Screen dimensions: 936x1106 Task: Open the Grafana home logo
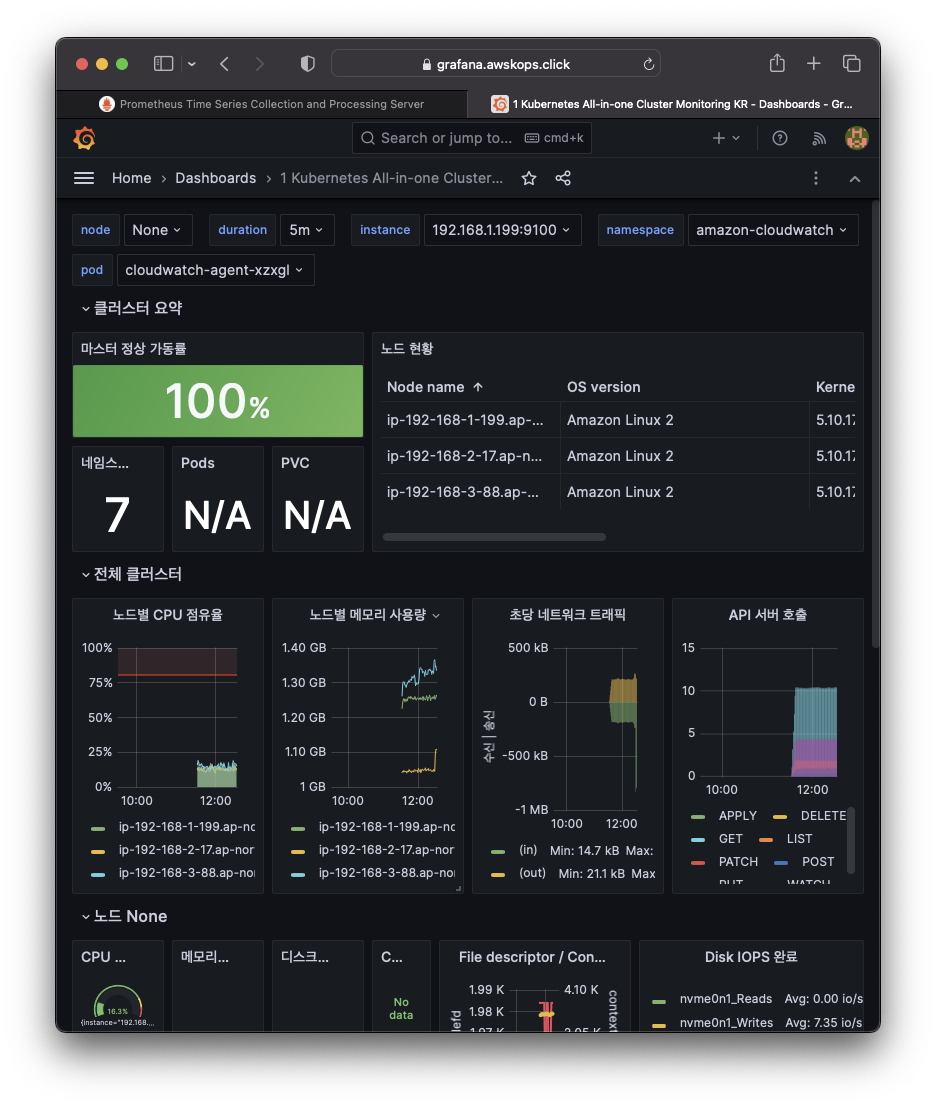(x=85, y=138)
